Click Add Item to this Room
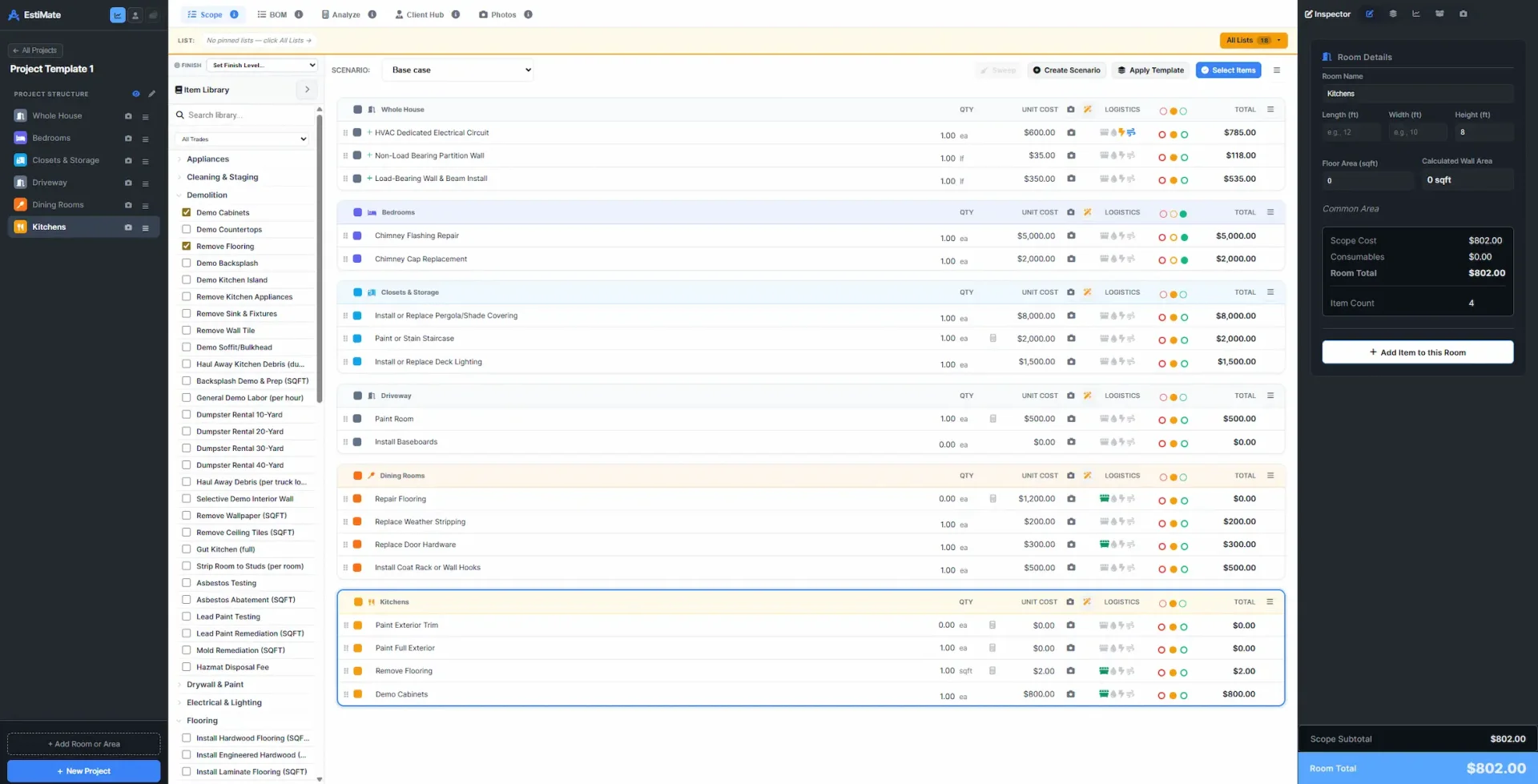Image resolution: width=1538 pixels, height=784 pixels. (x=1417, y=352)
